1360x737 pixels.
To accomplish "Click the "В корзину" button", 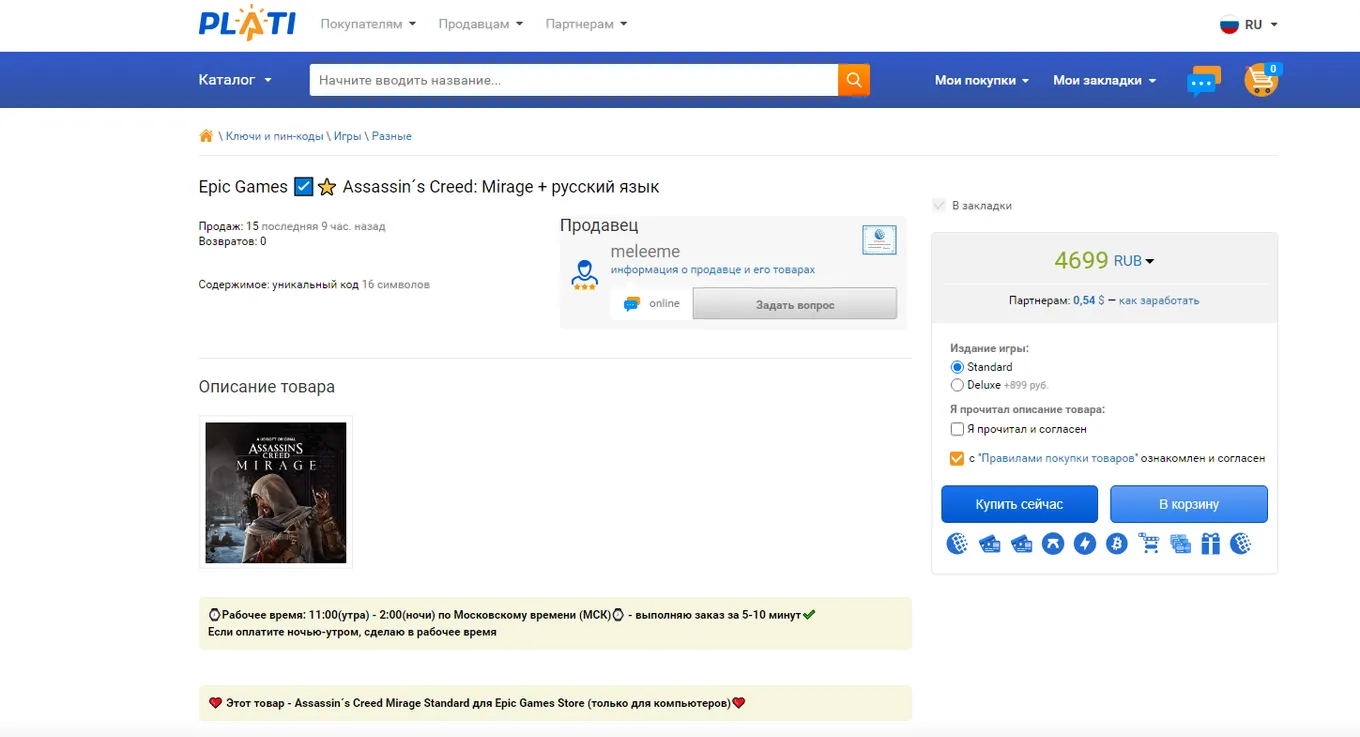I will (1189, 504).
